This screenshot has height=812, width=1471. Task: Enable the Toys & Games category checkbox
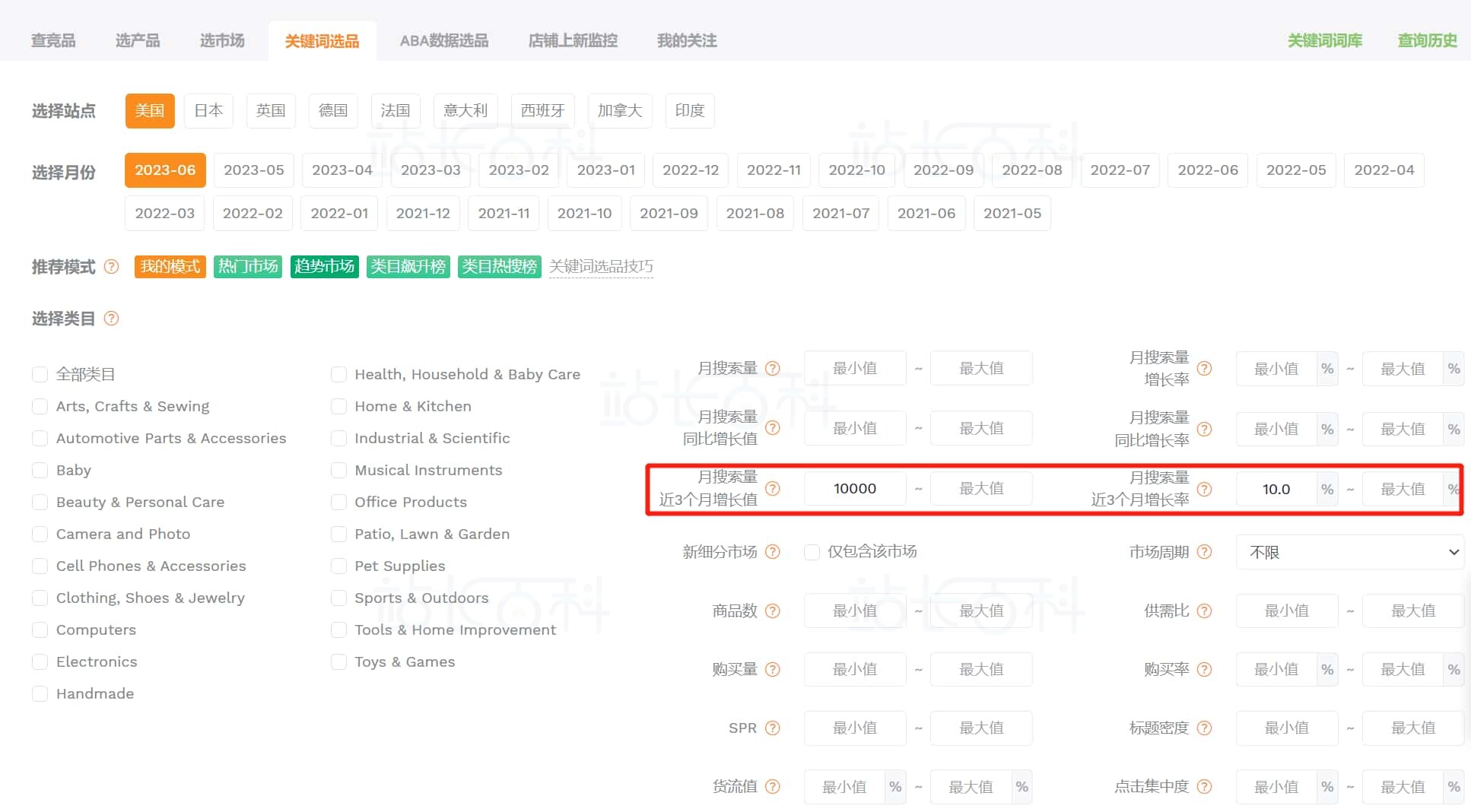click(338, 661)
